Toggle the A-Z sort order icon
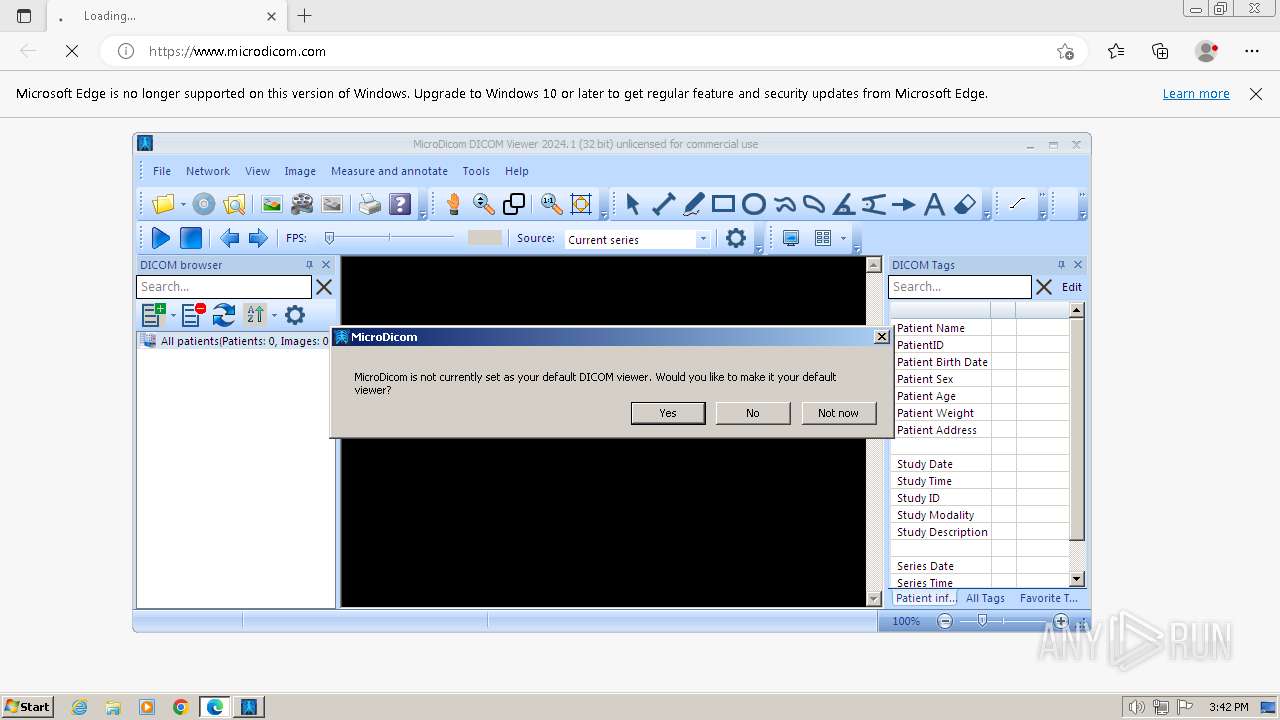The width and height of the screenshot is (1280, 720). (255, 315)
